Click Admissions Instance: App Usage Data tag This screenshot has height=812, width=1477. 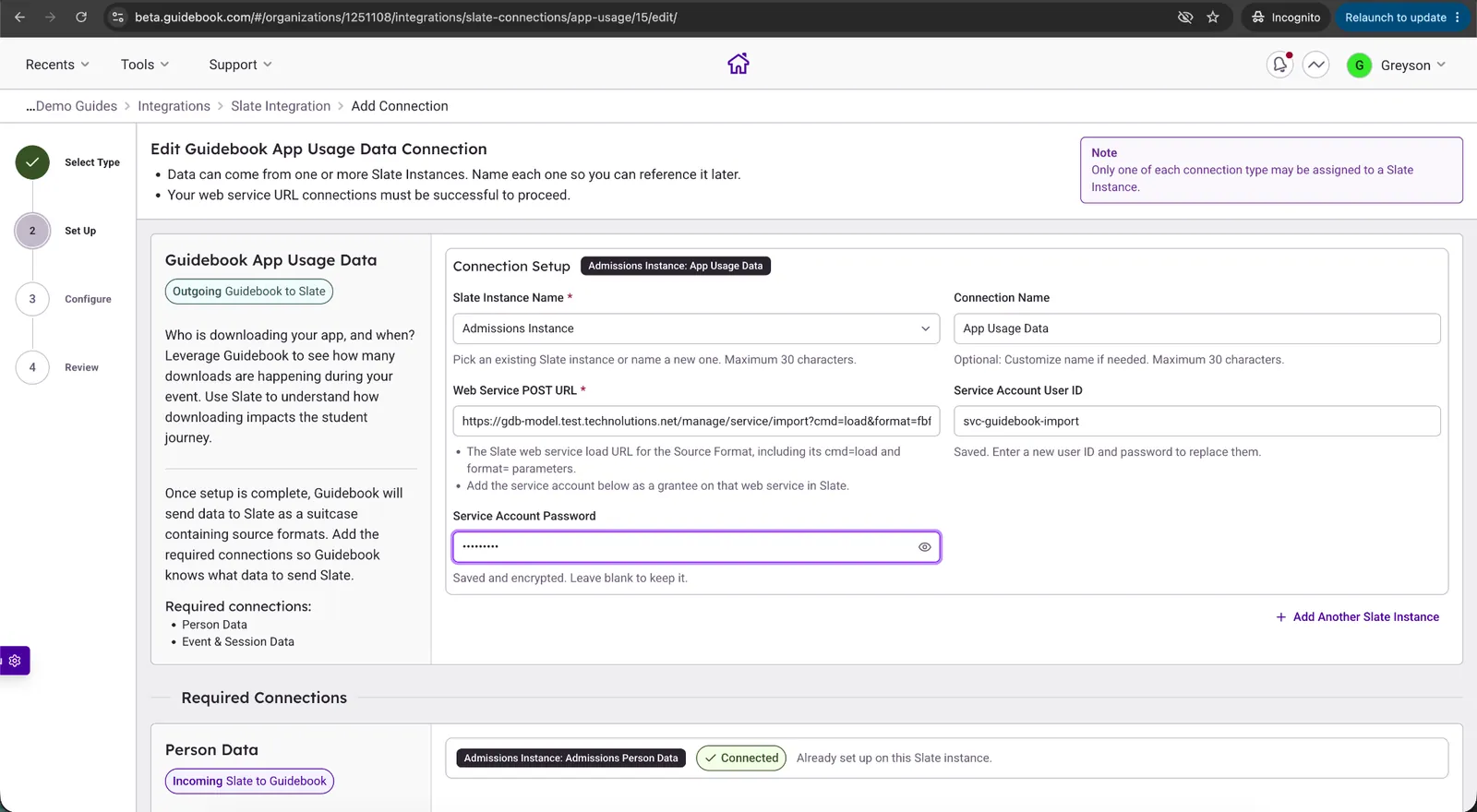pos(676,266)
